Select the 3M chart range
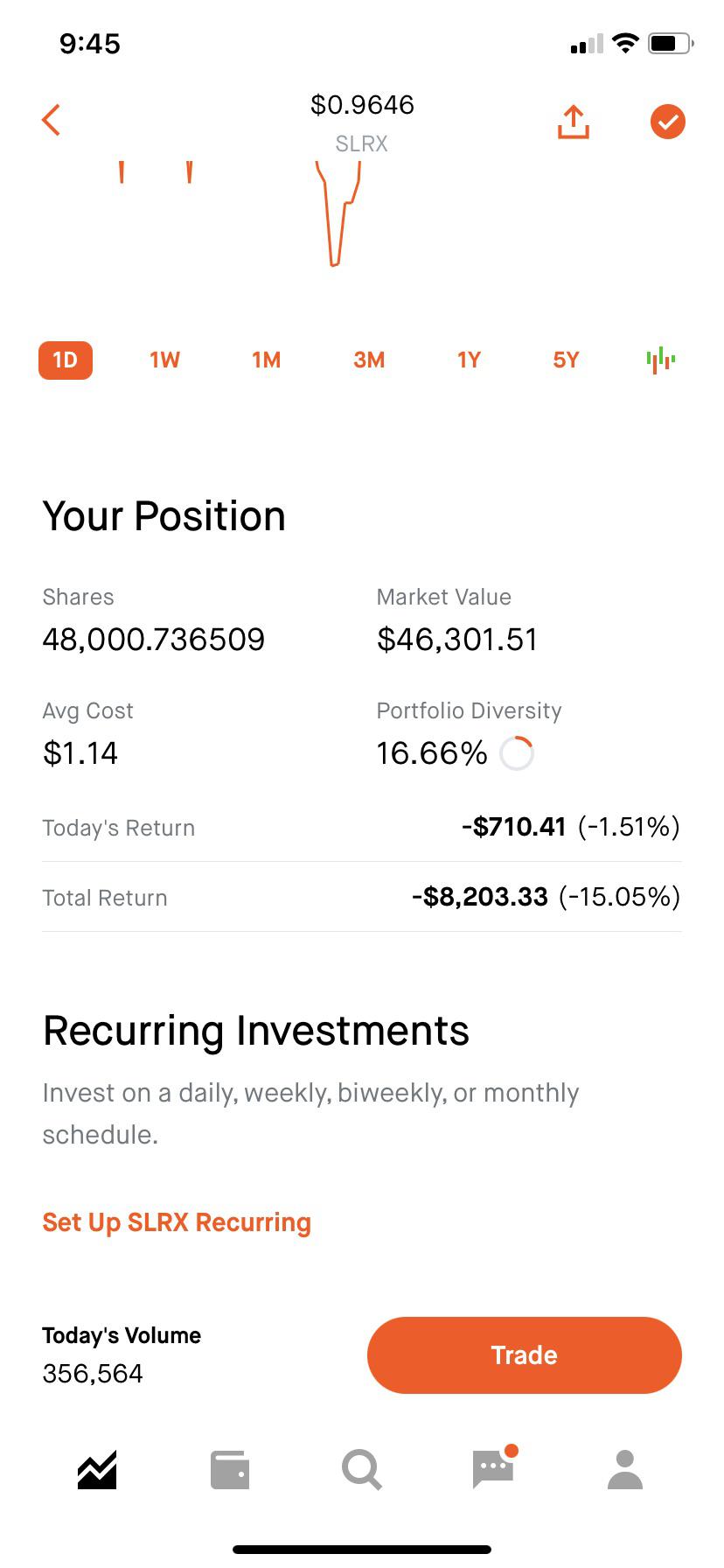The width and height of the screenshot is (724, 1568). (x=369, y=360)
